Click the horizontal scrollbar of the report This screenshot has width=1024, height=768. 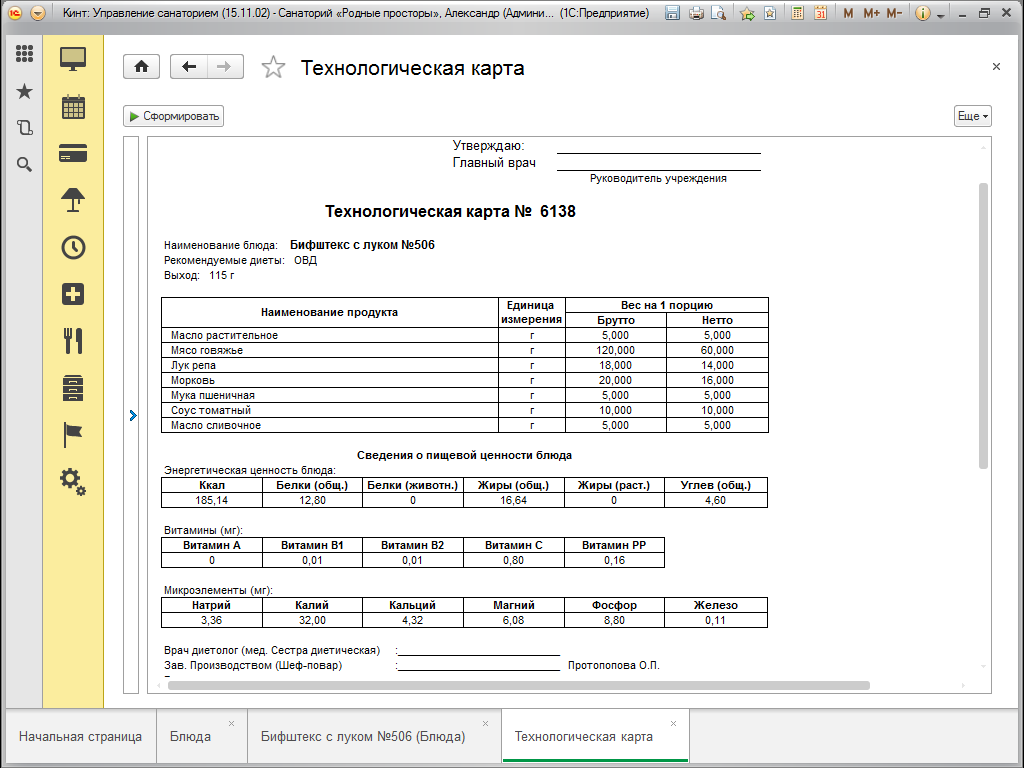point(519,686)
